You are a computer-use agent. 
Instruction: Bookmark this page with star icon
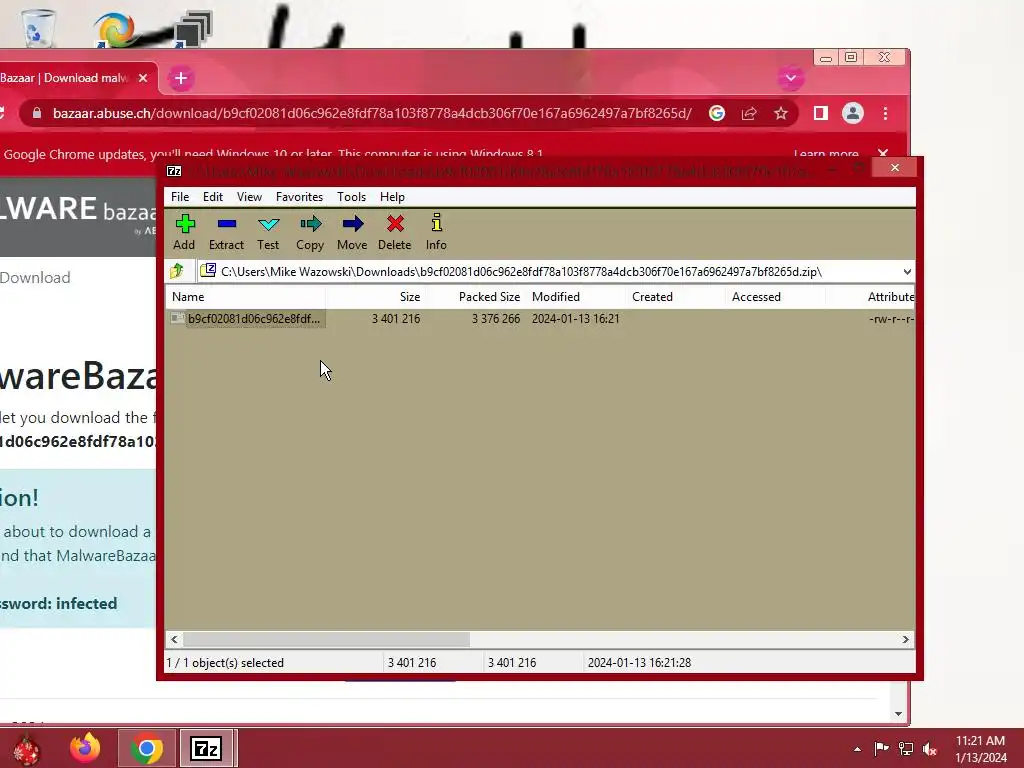[780, 113]
